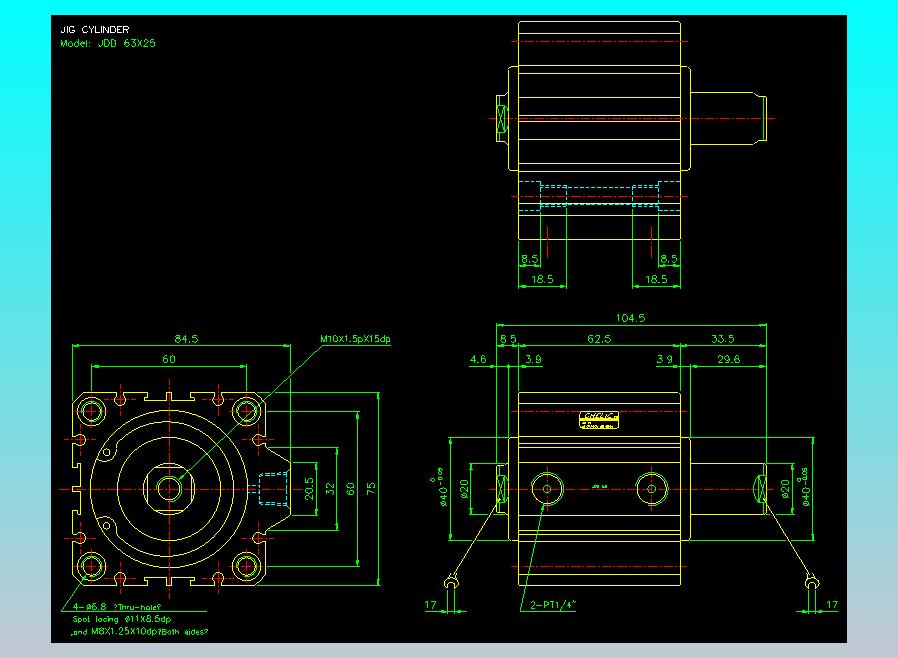Select the center bore circle in front view
The width and height of the screenshot is (898, 658).
169,488
